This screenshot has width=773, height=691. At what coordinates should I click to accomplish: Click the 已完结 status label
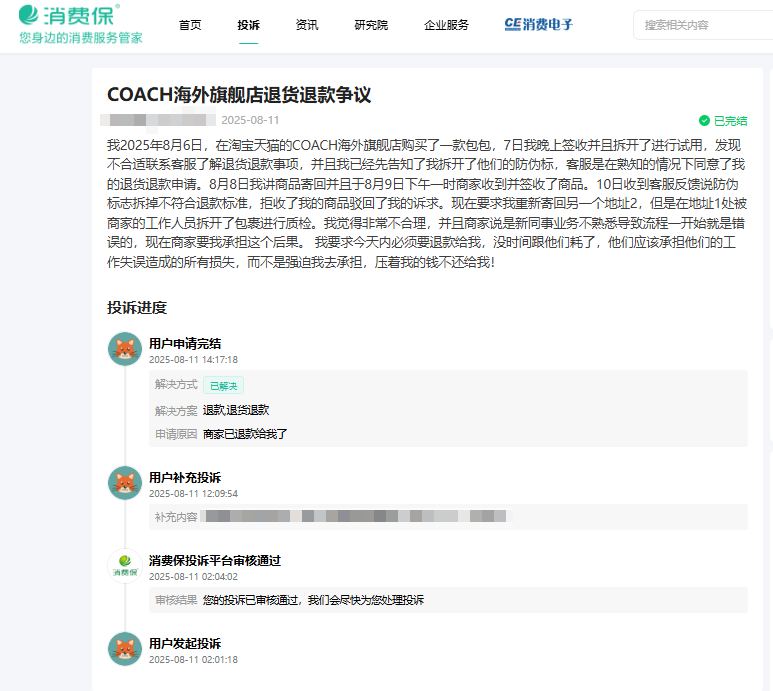(x=730, y=121)
